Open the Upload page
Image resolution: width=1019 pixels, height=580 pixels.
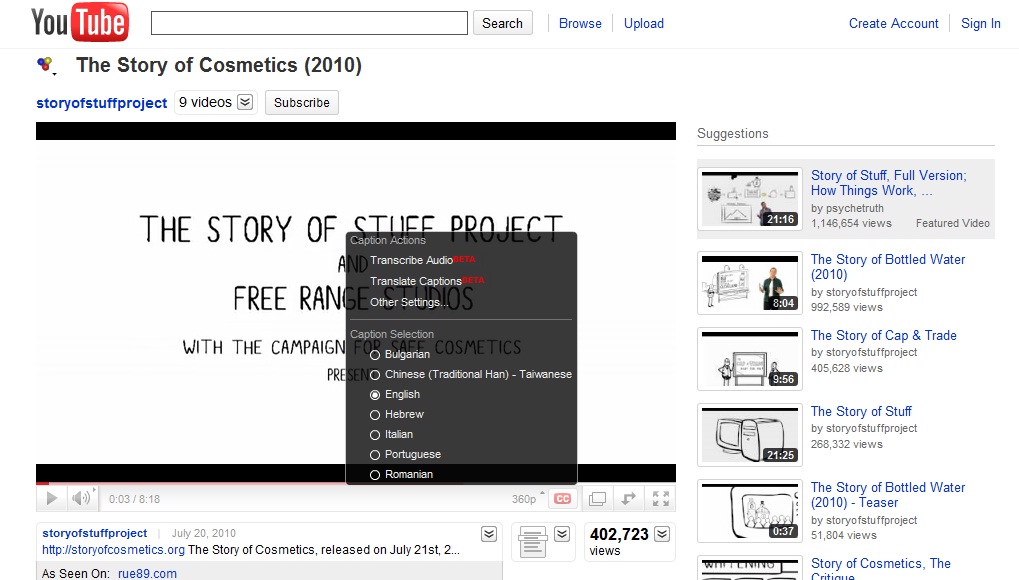(x=644, y=23)
